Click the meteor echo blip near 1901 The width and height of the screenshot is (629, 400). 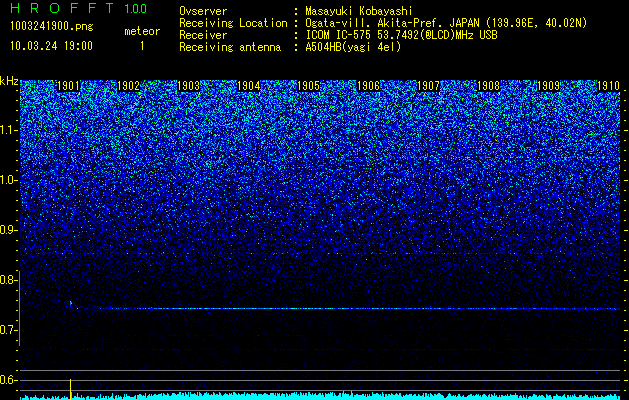[x=71, y=303]
